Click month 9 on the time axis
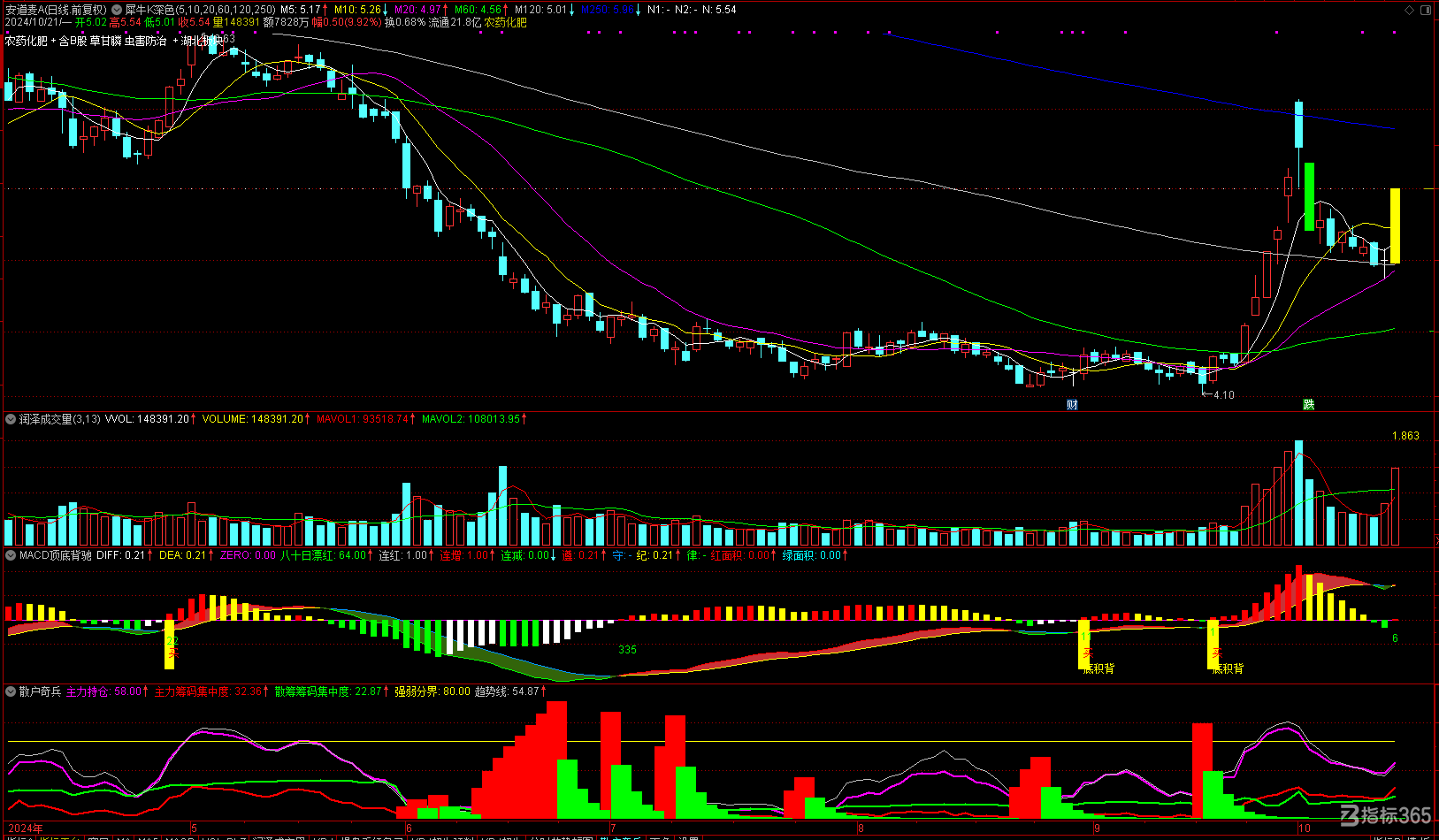This screenshot has height=840, width=1439. (1097, 829)
